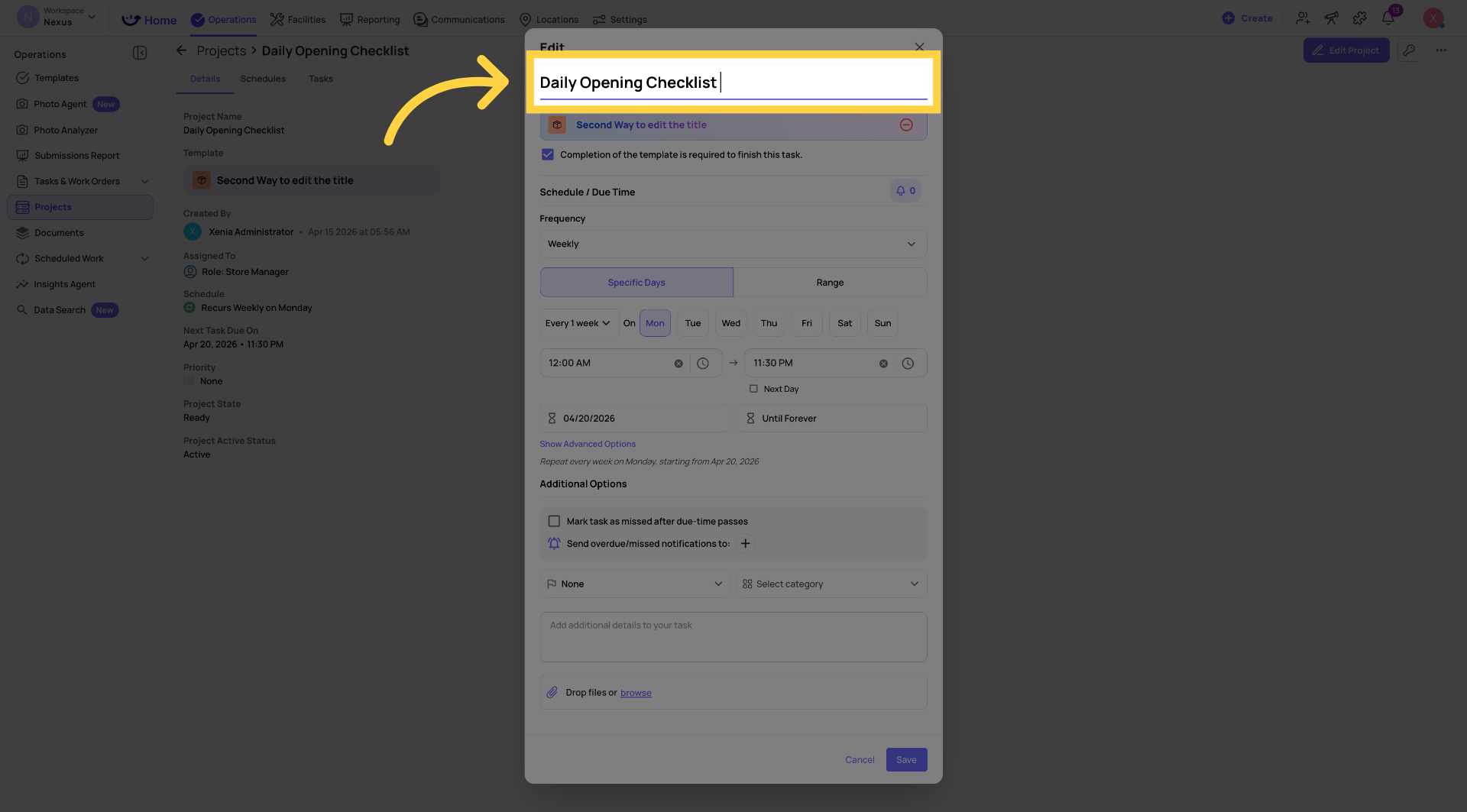Clear the 12:00 AM start time
1467x812 pixels.
678,364
